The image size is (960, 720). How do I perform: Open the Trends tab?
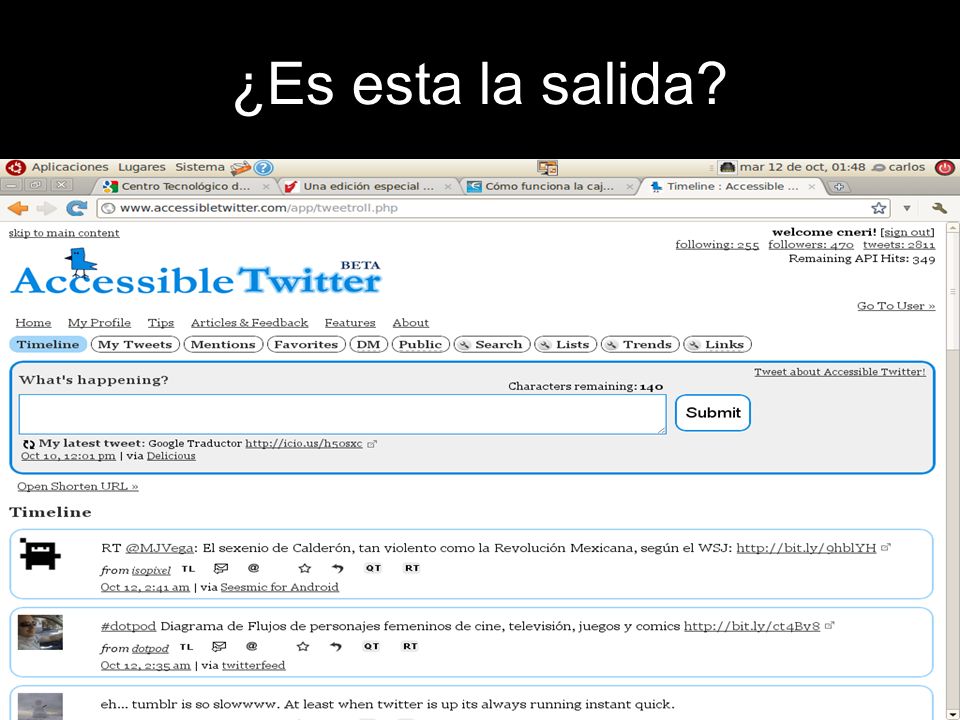(640, 344)
